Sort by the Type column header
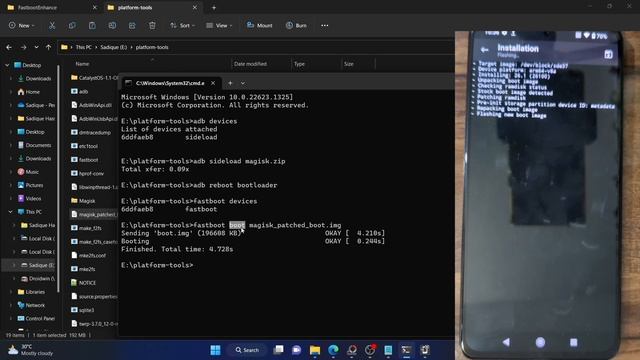The height and width of the screenshot is (360, 640). pyautogui.click(x=299, y=64)
